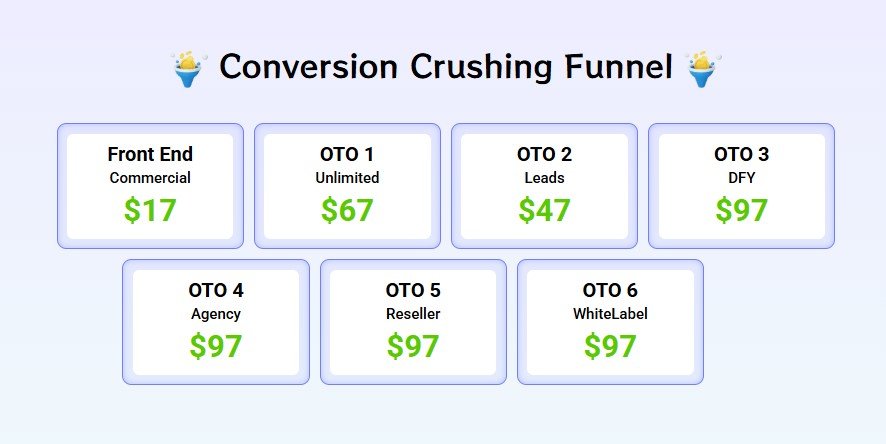Click the $97 price under DFY
This screenshot has width=886, height=444.
[x=741, y=210]
